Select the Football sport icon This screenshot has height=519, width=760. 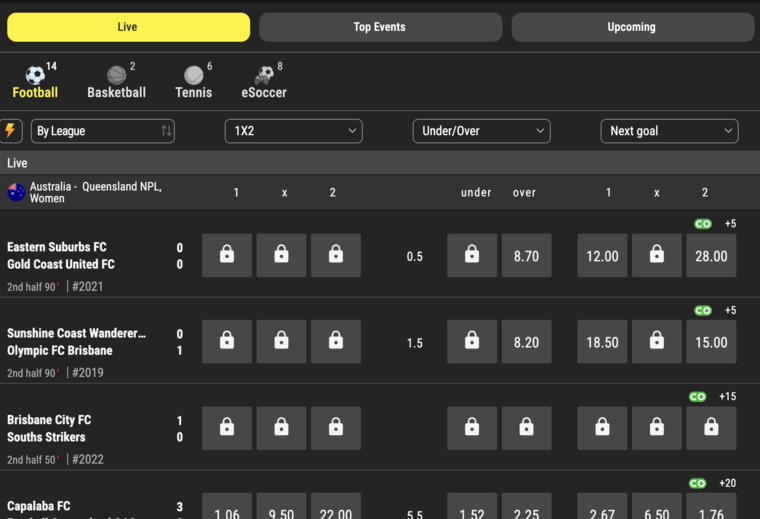point(35,76)
